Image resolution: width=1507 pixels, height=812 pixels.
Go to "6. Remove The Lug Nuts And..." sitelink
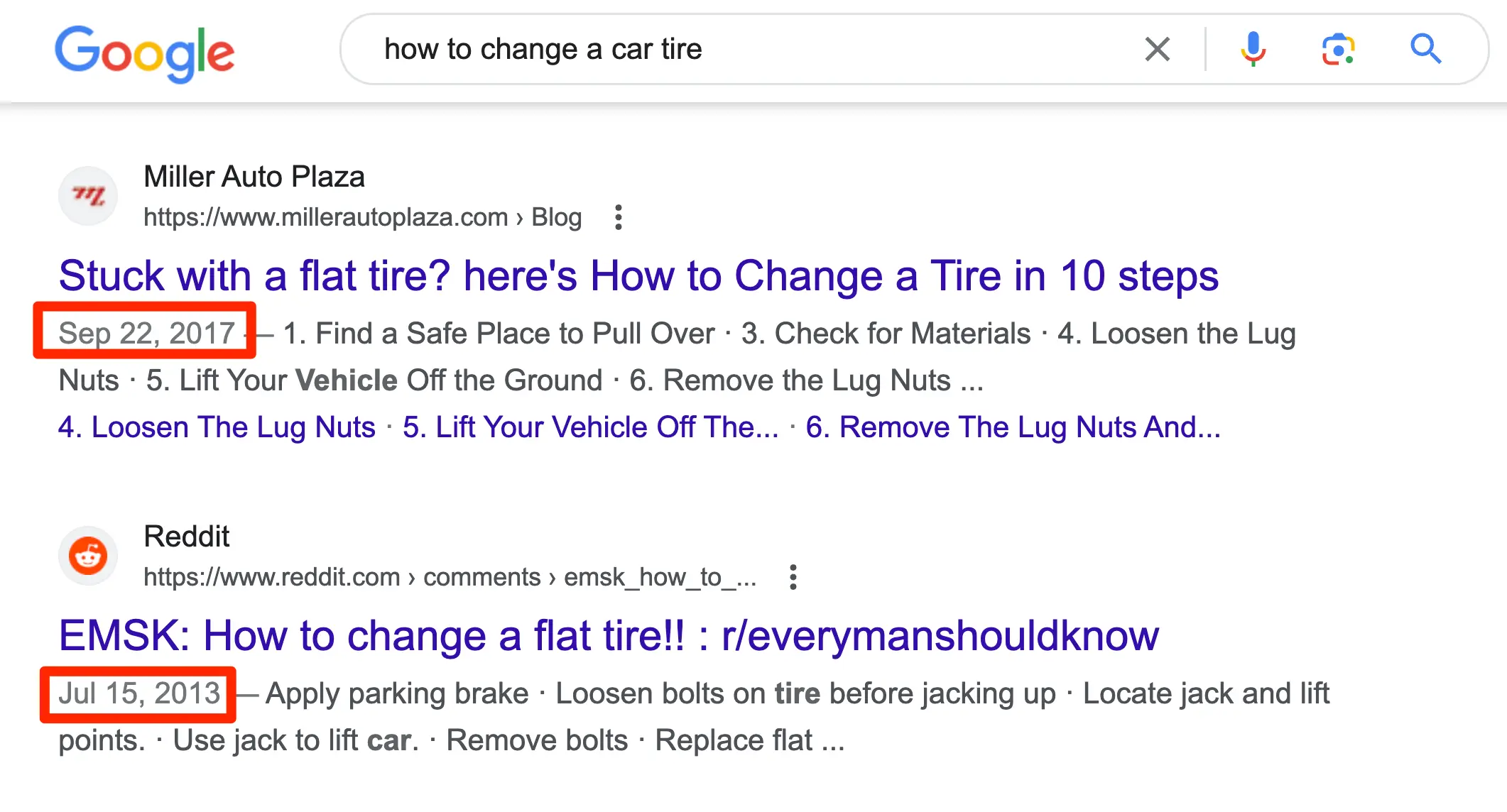[x=1013, y=427]
